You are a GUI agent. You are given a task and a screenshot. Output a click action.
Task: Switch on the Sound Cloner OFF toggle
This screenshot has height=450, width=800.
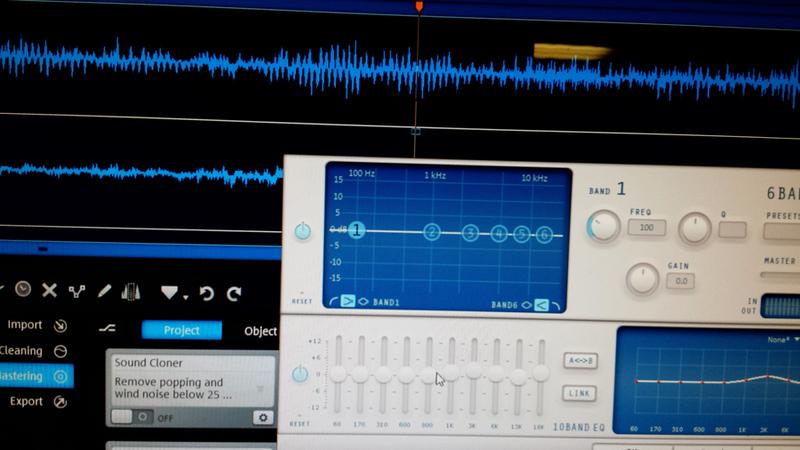pyautogui.click(x=131, y=417)
